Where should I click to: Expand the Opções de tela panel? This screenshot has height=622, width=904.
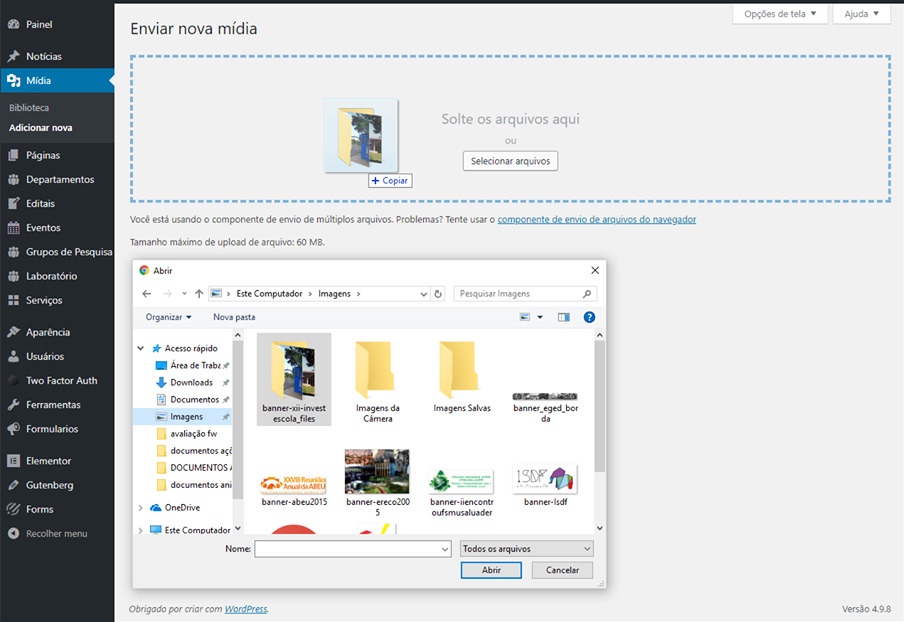(x=780, y=14)
